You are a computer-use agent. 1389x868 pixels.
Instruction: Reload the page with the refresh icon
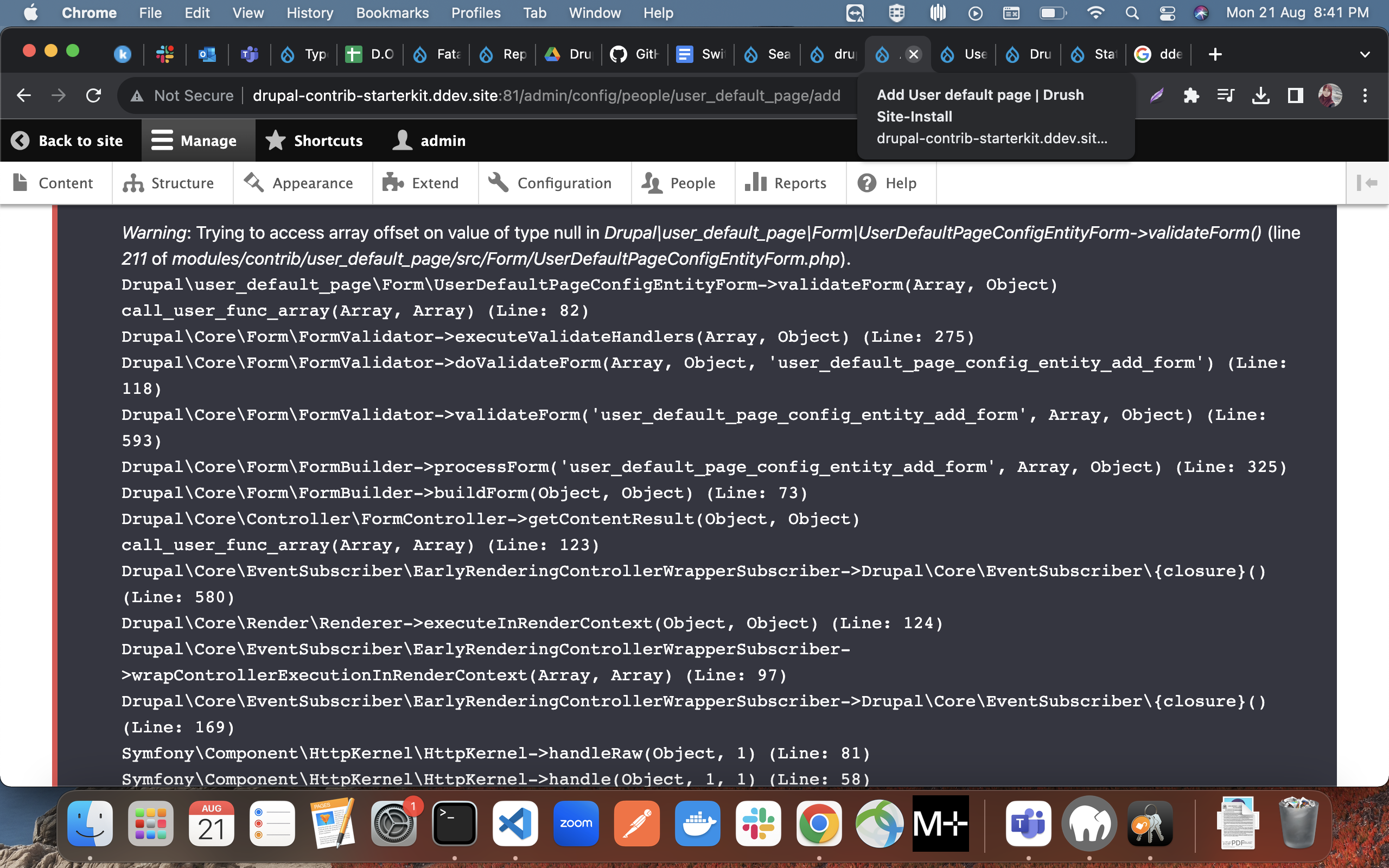coord(93,95)
